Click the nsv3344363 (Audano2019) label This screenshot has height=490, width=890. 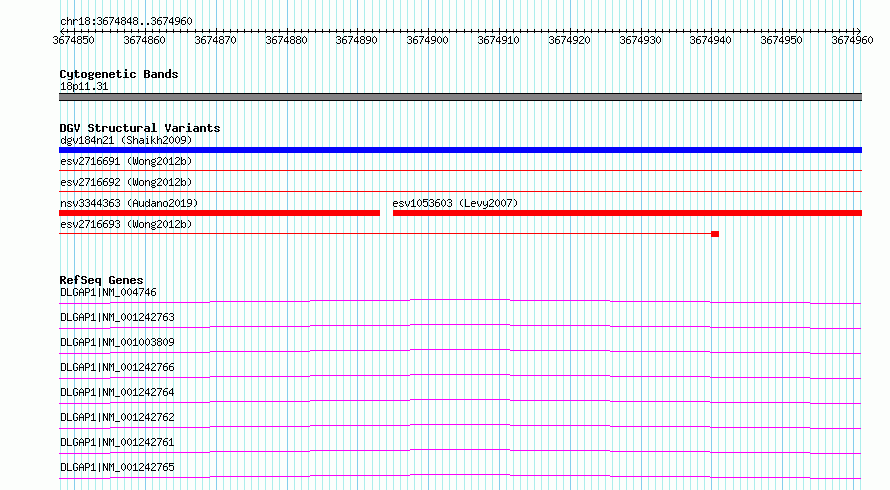[x=129, y=203]
